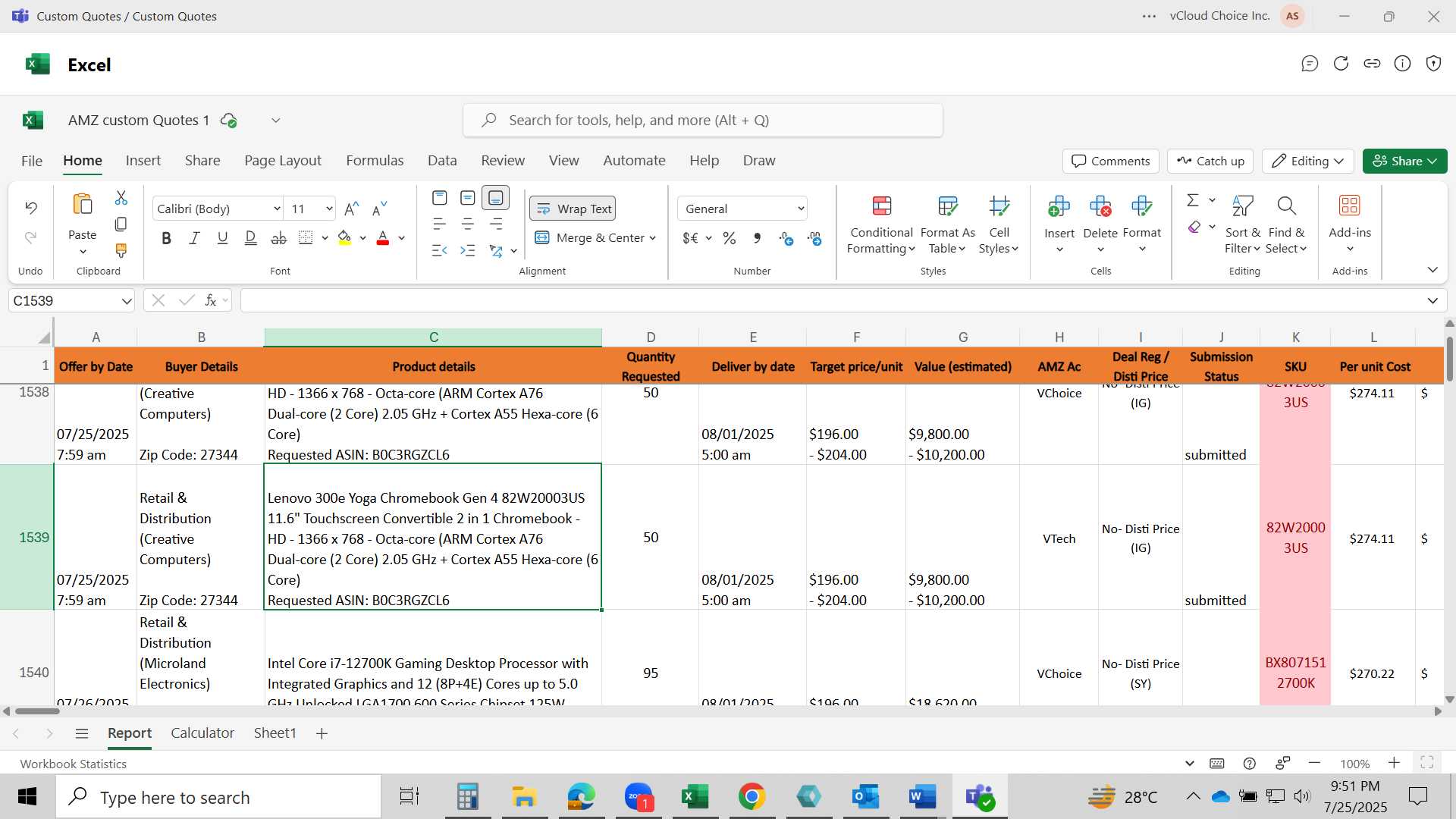Align text to top icon
Screen dimensions: 1456x819
(439, 198)
